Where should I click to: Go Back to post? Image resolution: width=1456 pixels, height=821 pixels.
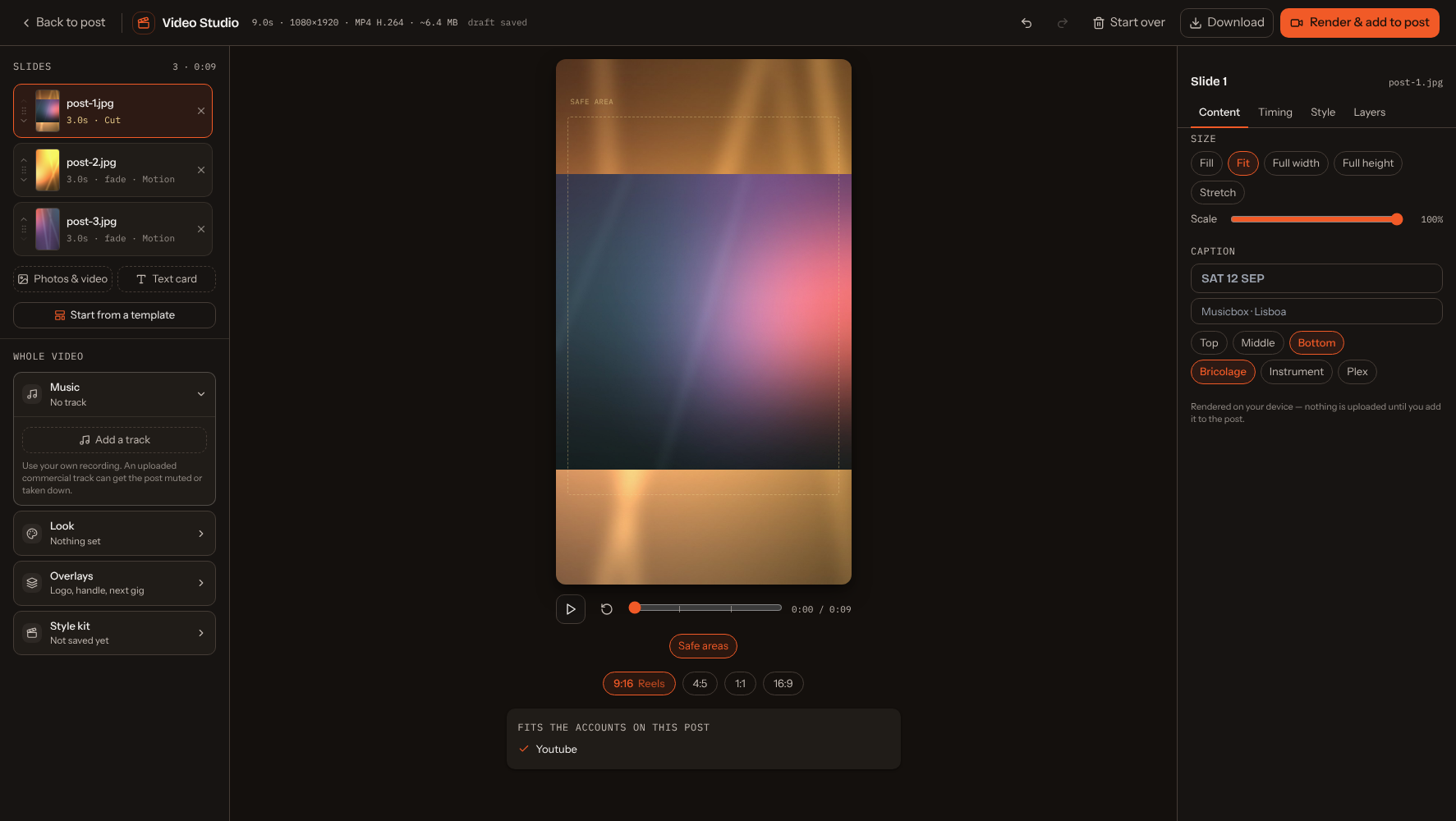pyautogui.click(x=64, y=23)
